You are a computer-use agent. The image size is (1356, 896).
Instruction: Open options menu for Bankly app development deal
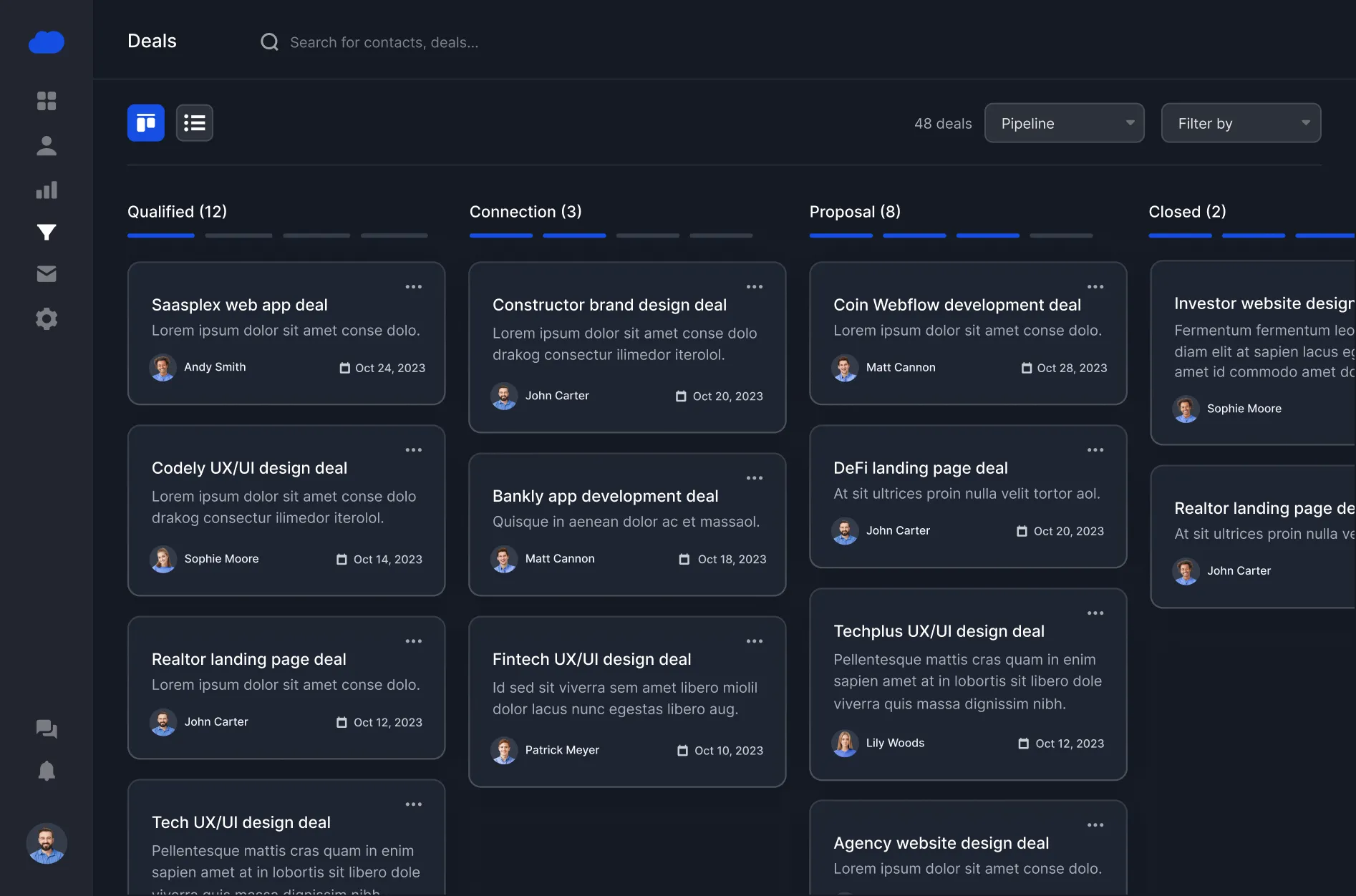coord(755,478)
